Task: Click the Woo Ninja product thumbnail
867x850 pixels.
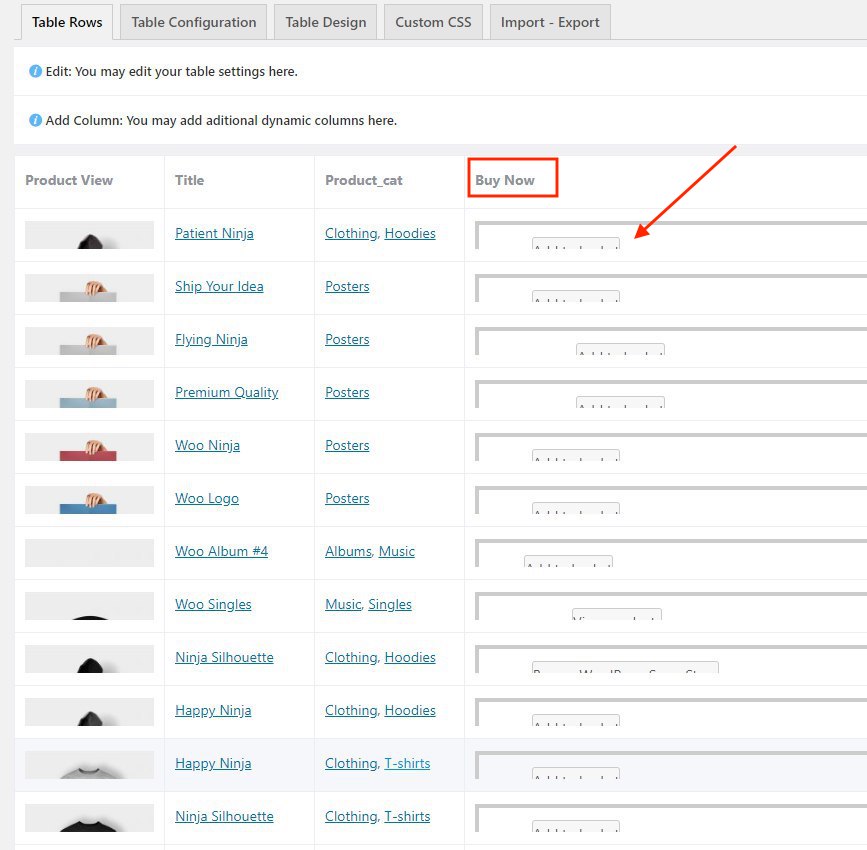Action: (x=89, y=447)
